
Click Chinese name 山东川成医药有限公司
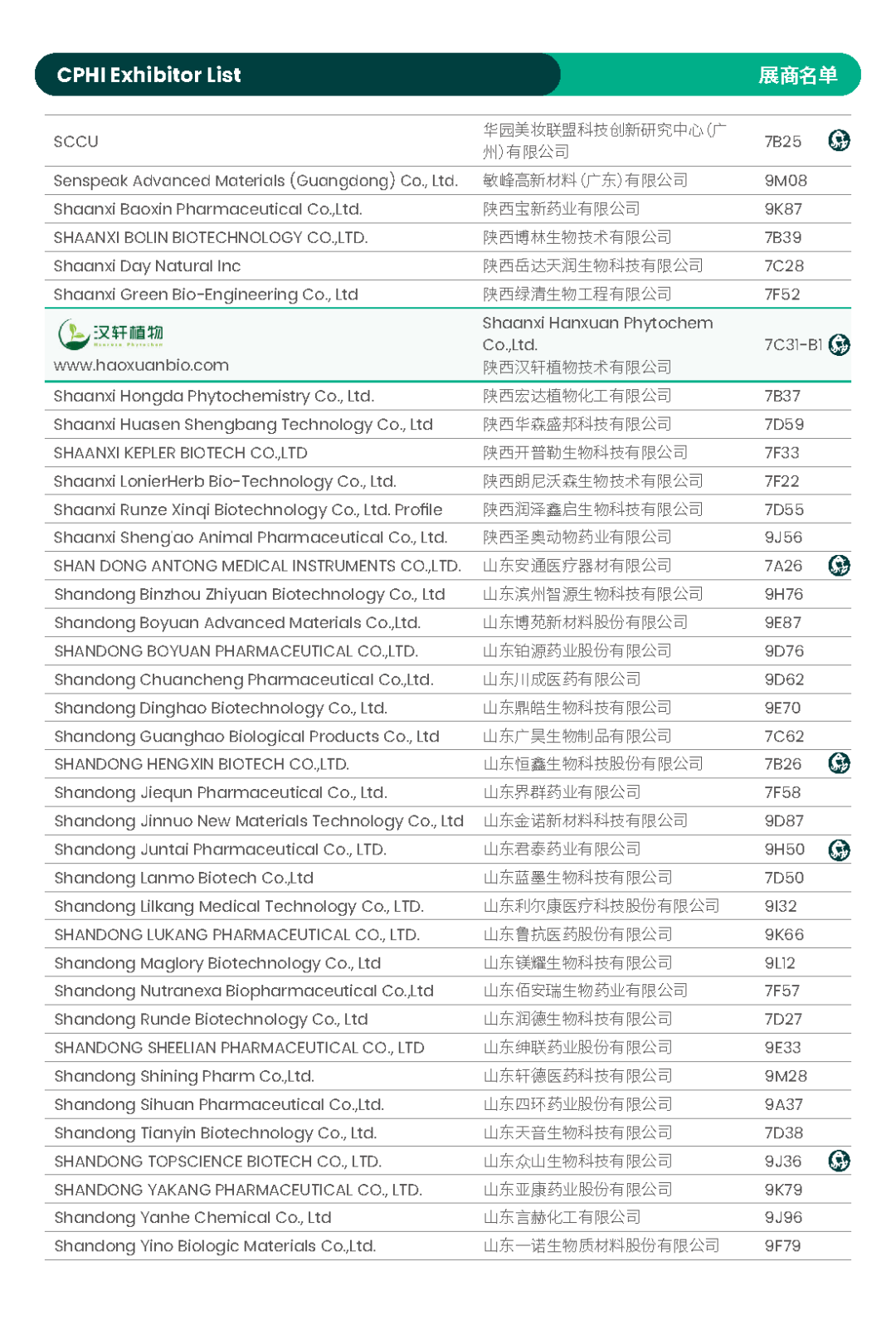point(562,679)
